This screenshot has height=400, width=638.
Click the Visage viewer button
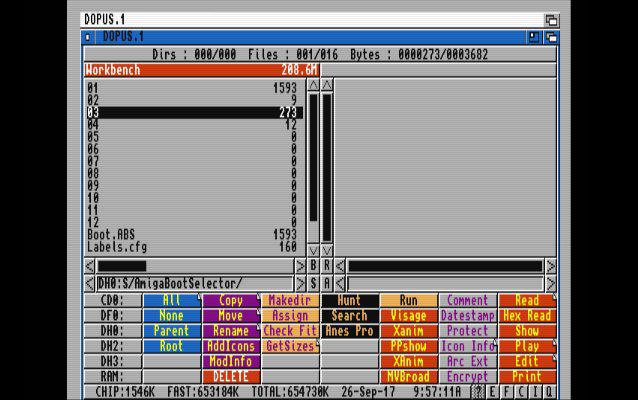click(409, 316)
